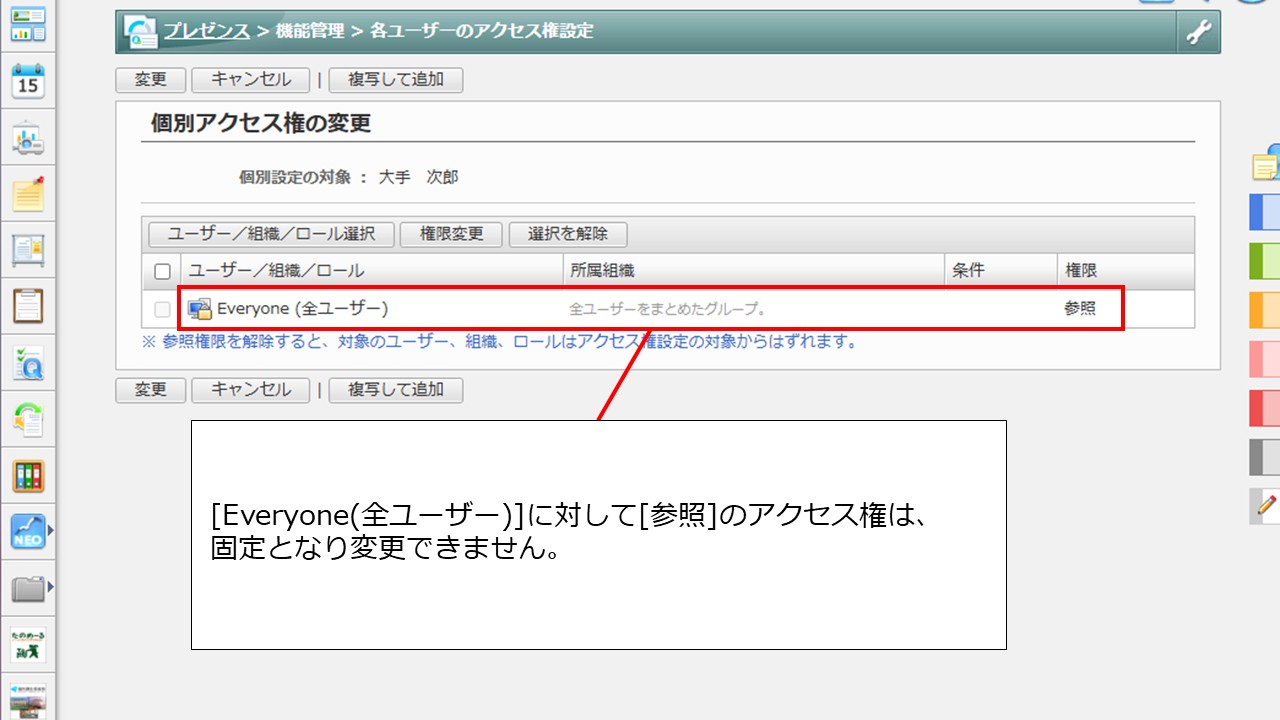Click the bottom キャンセル button
This screenshot has height=720, width=1280.
[250, 390]
